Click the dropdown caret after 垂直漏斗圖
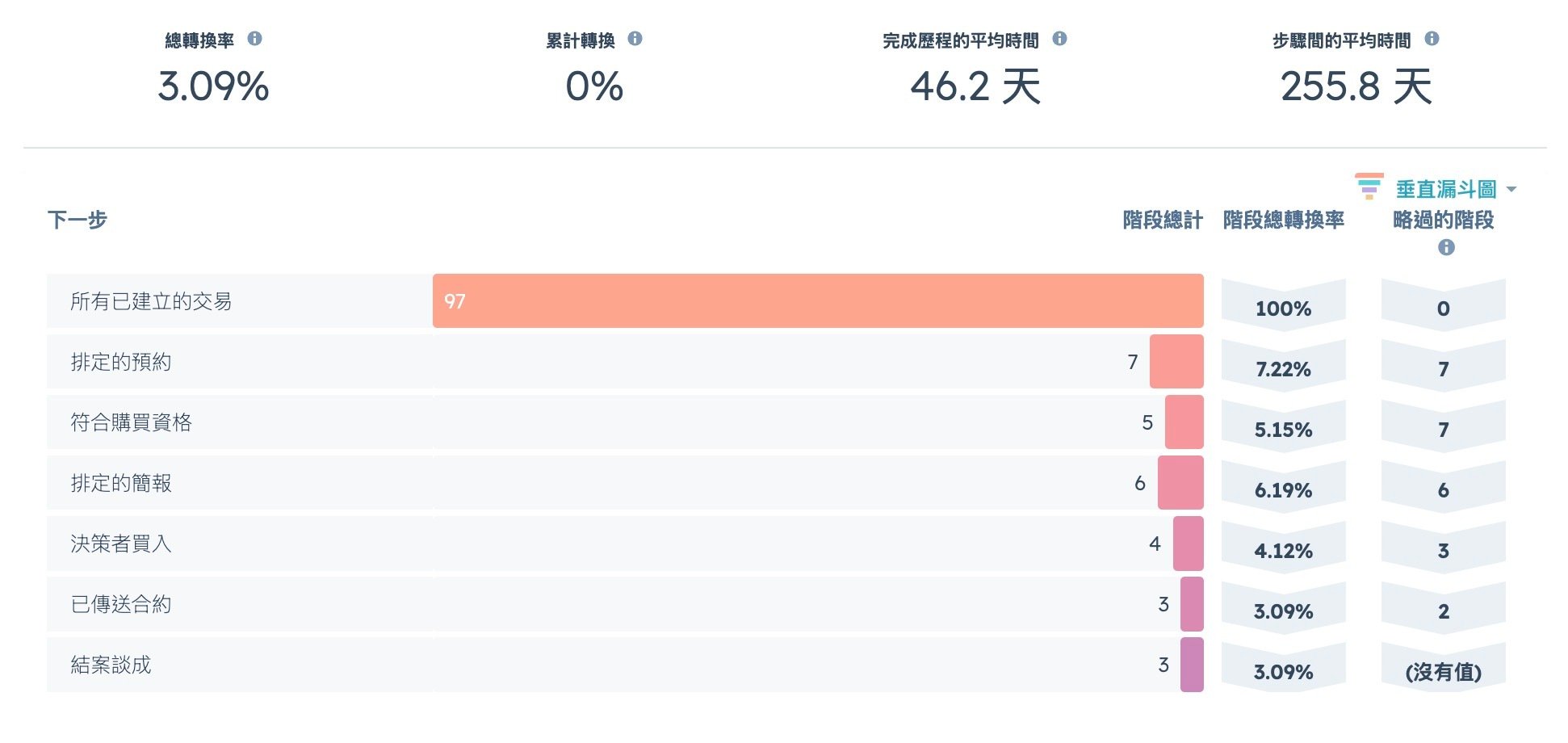The height and width of the screenshot is (743, 1568). pyautogui.click(x=1511, y=190)
